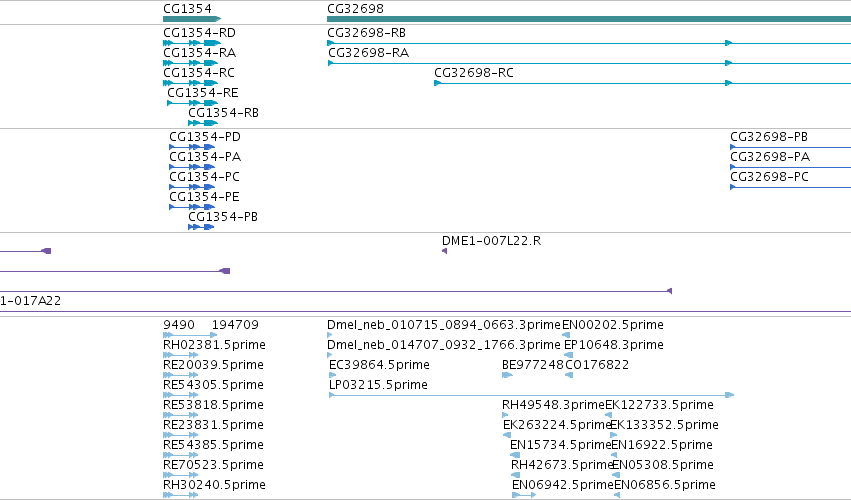
Task: Click the CG1354-PD protein label
Action: [205, 137]
